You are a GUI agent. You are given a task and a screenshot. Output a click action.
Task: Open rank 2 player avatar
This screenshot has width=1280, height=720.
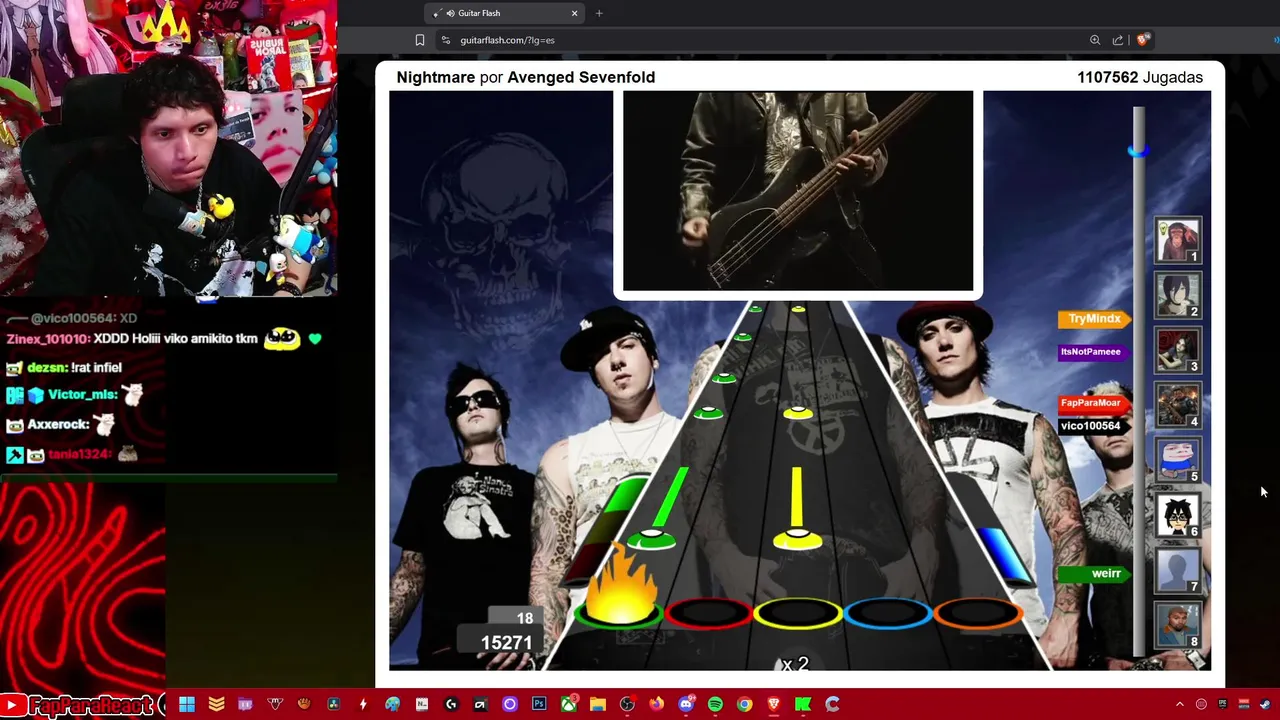tap(1178, 295)
